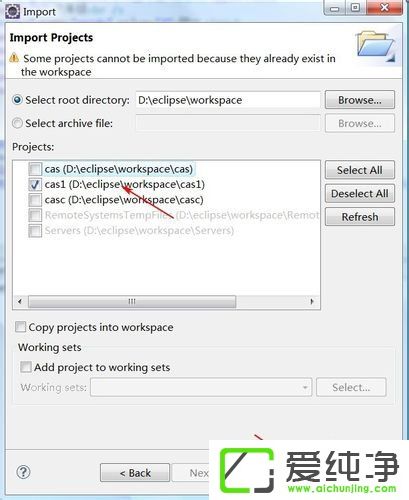Close the Import dialog window
The width and height of the screenshot is (409, 500).
[x=384, y=7]
